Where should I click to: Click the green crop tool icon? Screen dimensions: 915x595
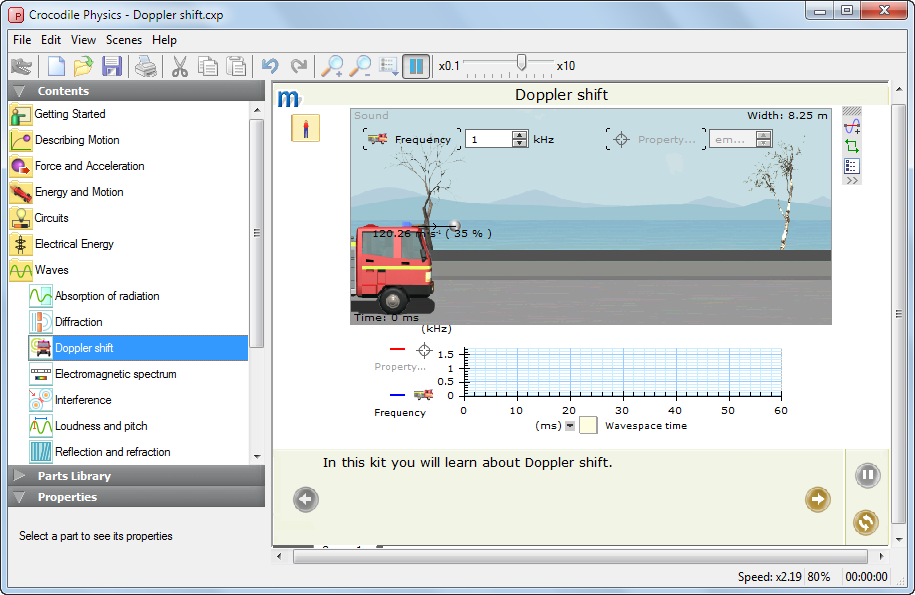(852, 146)
